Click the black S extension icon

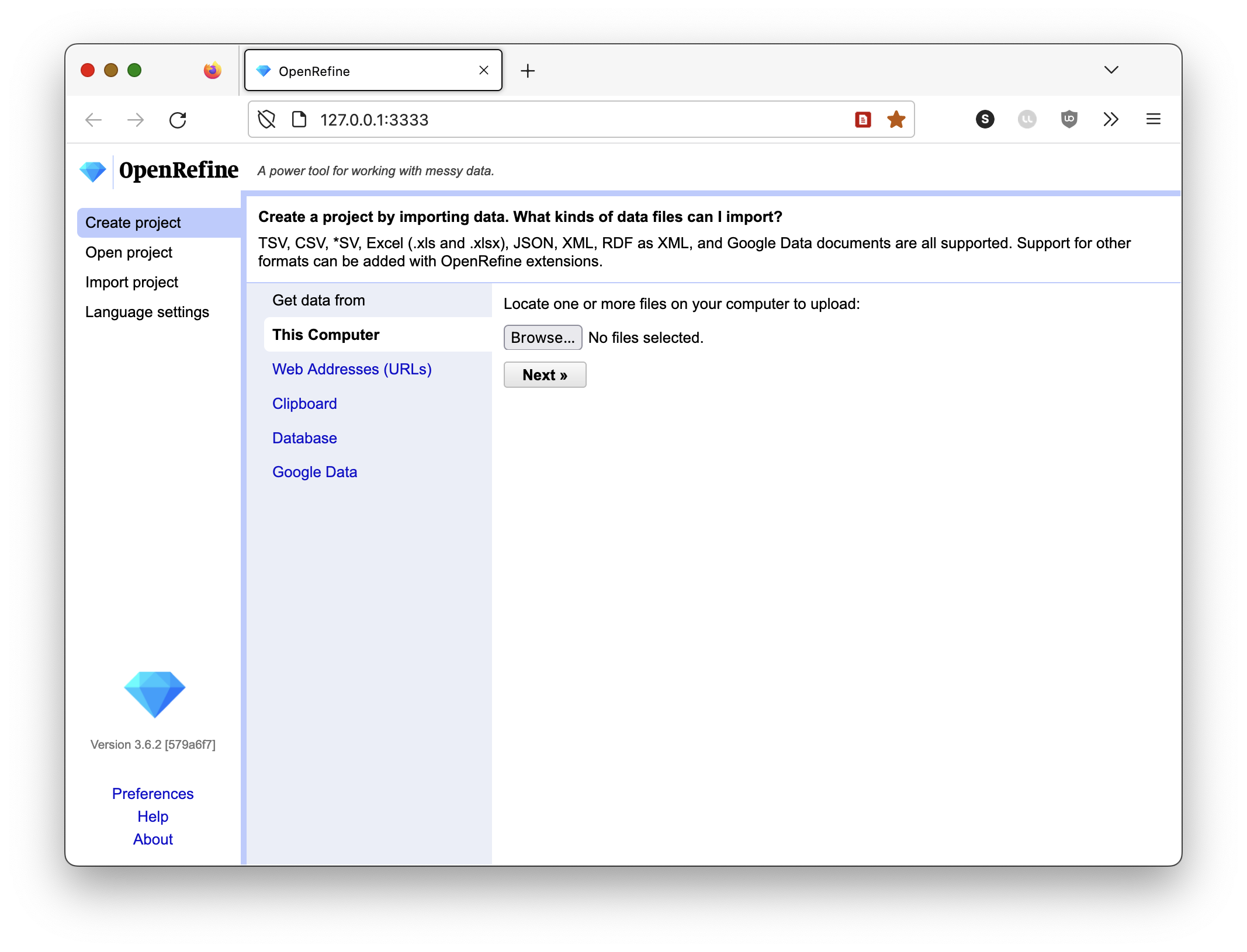(x=985, y=120)
